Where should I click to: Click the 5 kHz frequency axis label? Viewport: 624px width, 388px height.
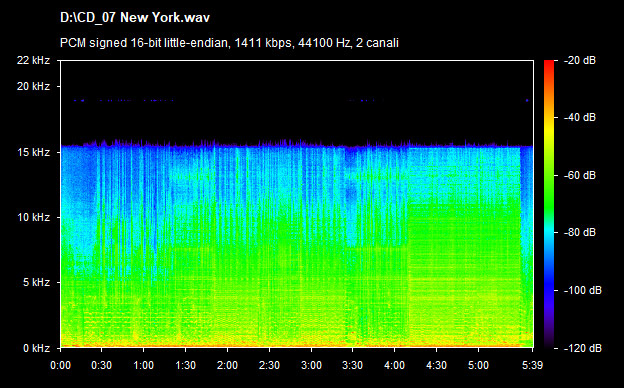(36, 283)
